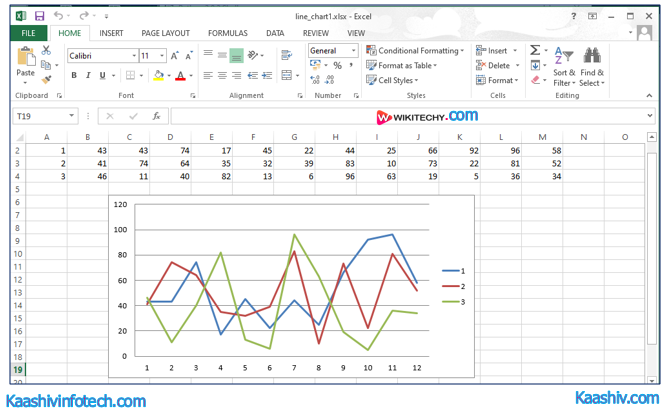Expand the General number format dropdown
Screen dimensions: 666x413
coord(353,51)
